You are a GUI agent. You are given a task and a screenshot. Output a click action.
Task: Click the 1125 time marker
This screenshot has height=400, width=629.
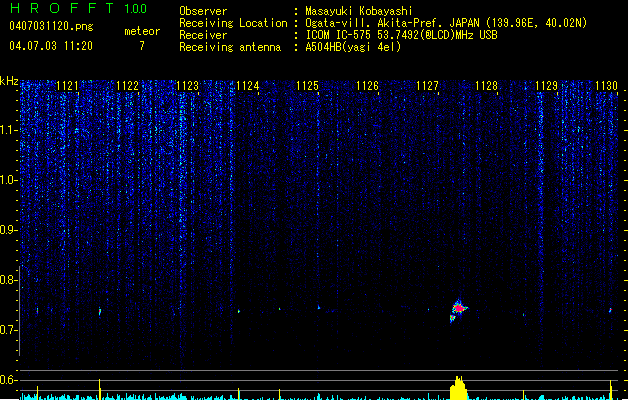[x=307, y=86]
